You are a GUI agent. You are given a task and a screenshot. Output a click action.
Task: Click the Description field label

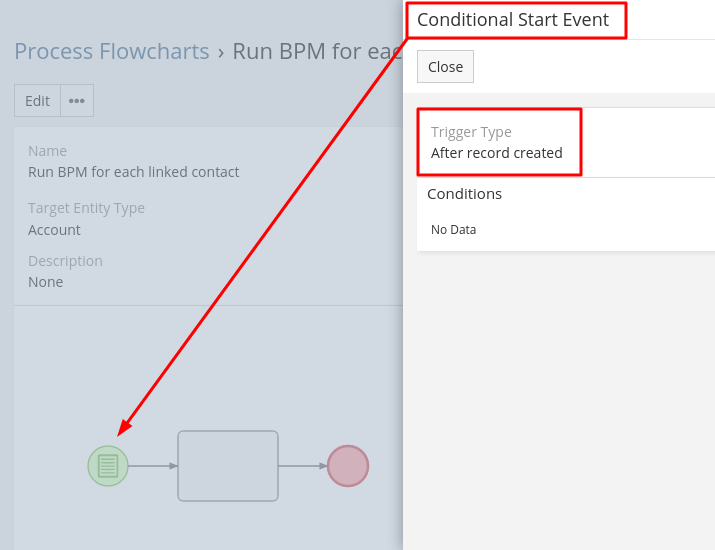65,261
